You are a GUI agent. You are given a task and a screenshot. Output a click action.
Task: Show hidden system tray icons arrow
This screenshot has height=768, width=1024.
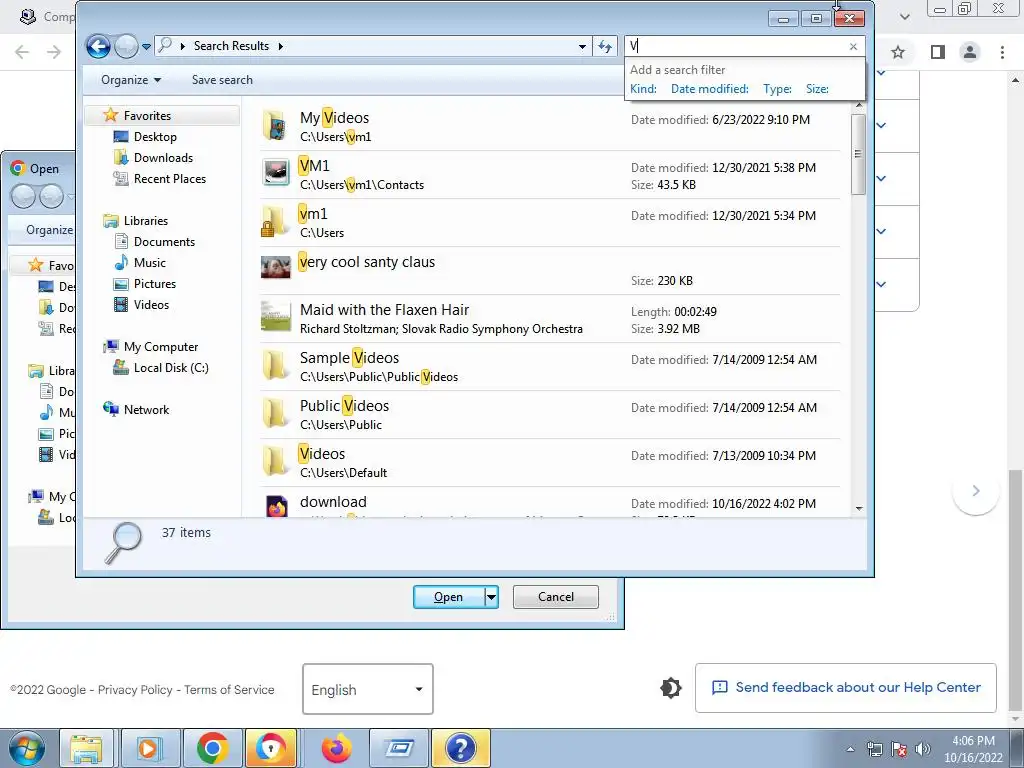click(x=850, y=749)
